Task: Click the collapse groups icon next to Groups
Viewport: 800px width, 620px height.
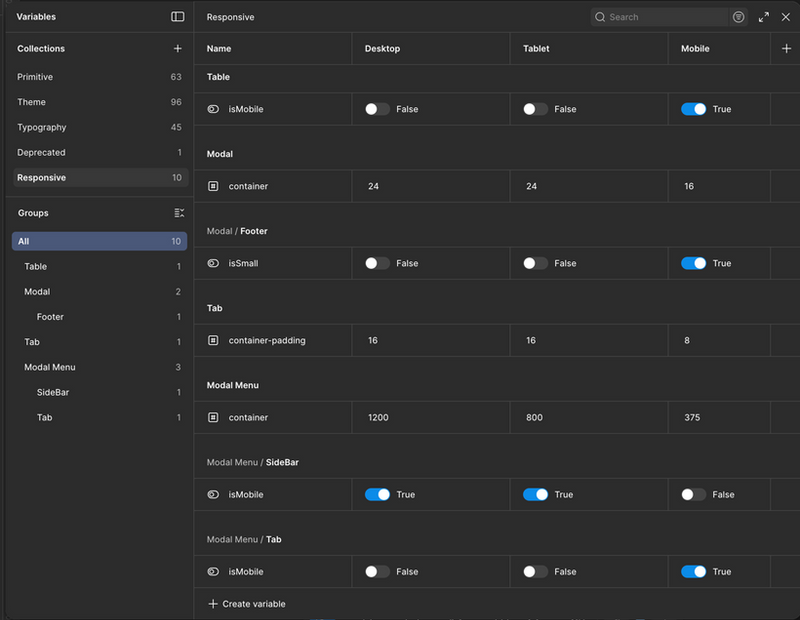Action: 179,213
